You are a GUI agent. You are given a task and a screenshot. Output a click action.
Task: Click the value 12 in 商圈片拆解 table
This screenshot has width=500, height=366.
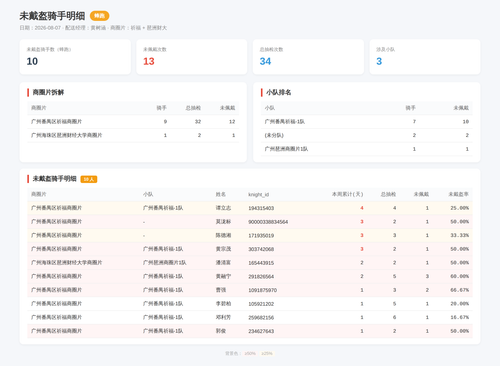coord(232,122)
